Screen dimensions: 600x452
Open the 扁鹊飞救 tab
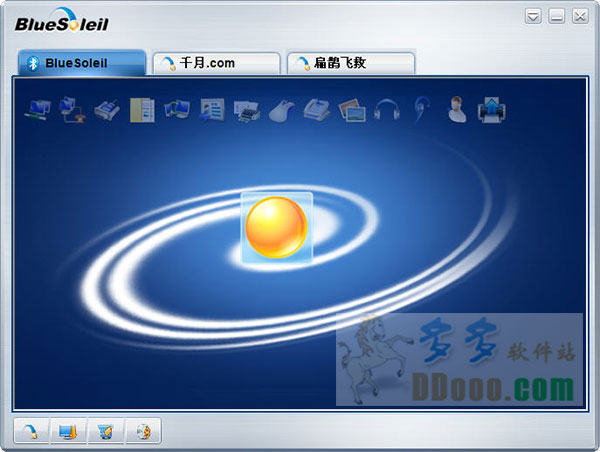pyautogui.click(x=351, y=63)
